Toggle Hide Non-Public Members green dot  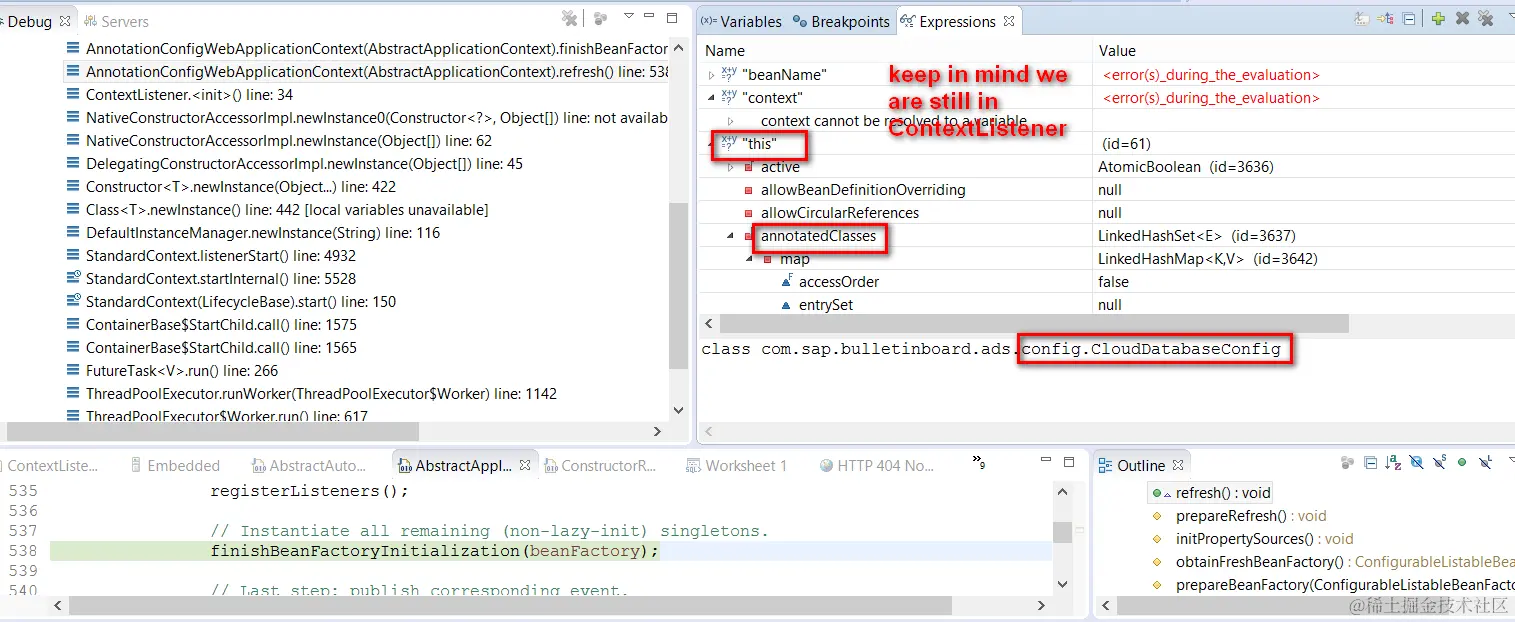pyautogui.click(x=1462, y=463)
